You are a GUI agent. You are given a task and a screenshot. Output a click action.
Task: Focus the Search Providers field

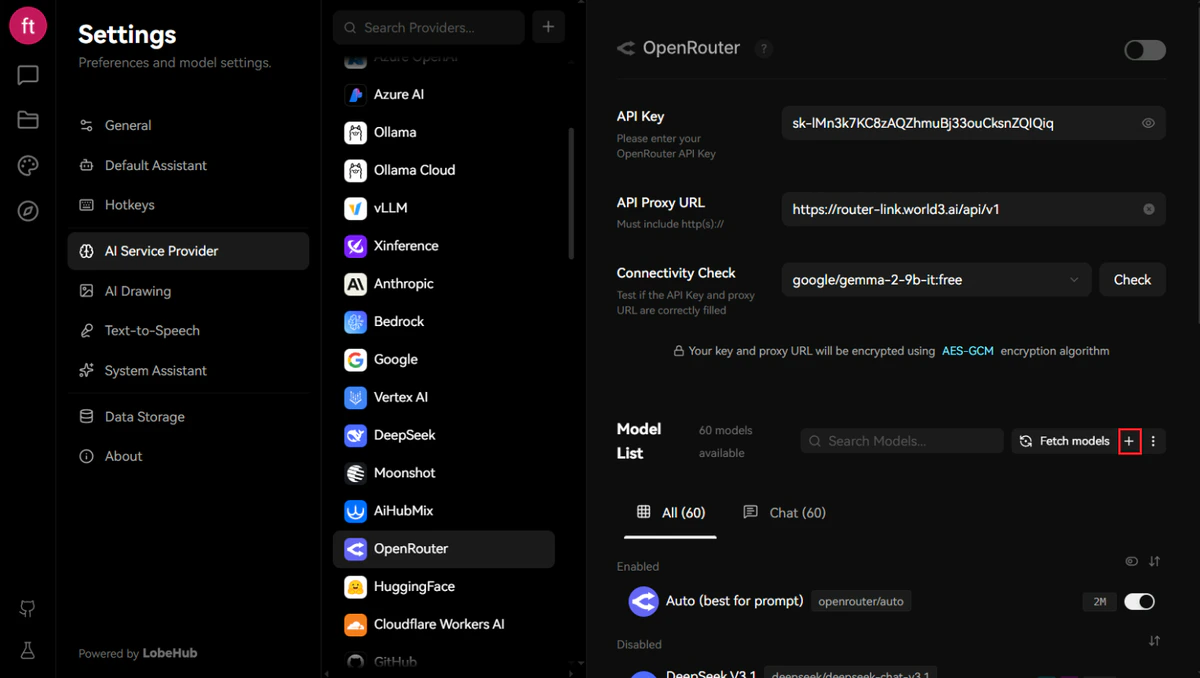[429, 27]
